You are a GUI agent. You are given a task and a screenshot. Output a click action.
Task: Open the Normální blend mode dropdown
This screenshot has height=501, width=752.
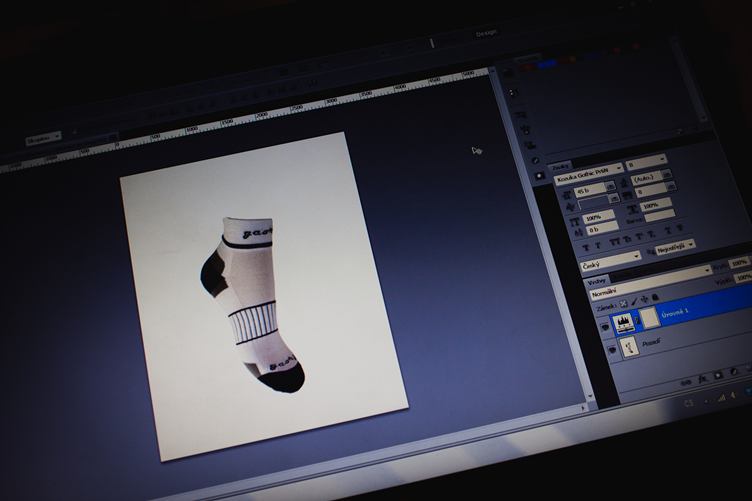click(651, 283)
